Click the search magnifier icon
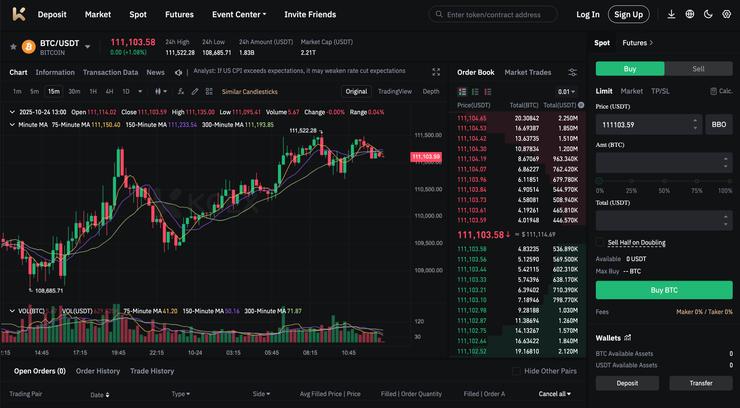This screenshot has width=740, height=408. (x=439, y=15)
